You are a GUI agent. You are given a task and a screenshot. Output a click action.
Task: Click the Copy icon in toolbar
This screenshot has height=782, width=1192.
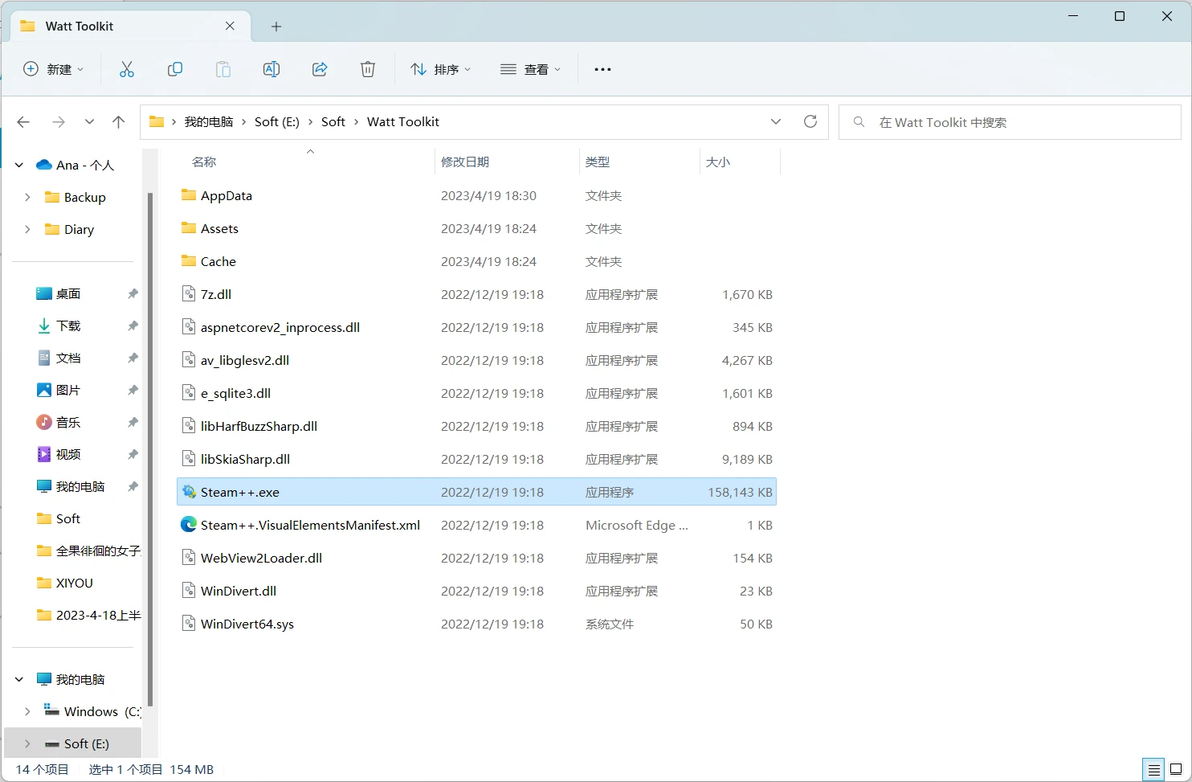pos(175,69)
